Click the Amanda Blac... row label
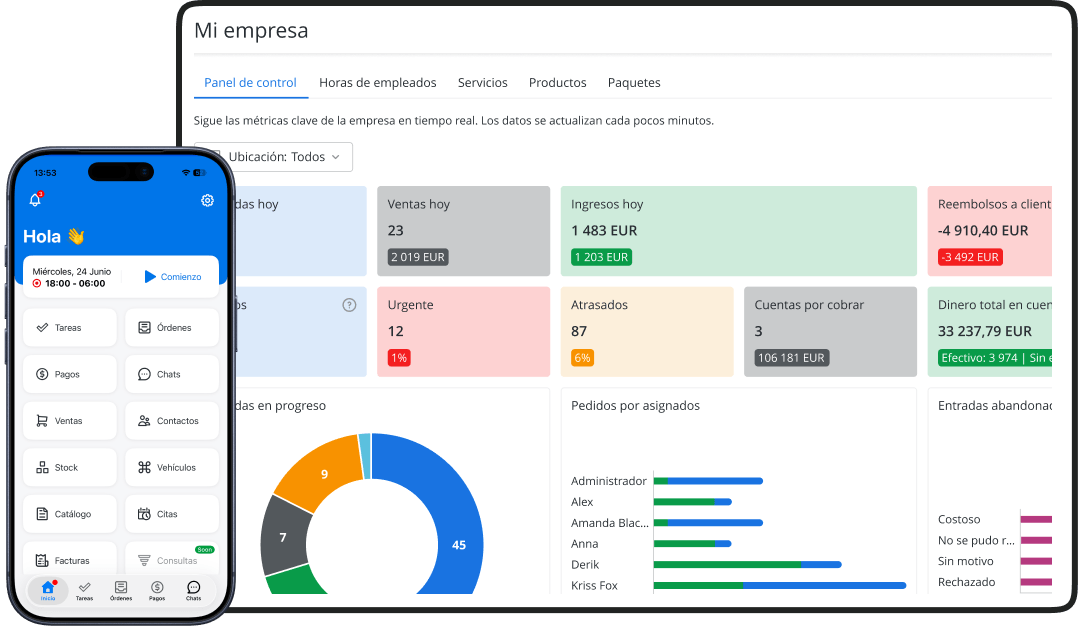Viewport: 1078px width, 630px height. [610, 523]
